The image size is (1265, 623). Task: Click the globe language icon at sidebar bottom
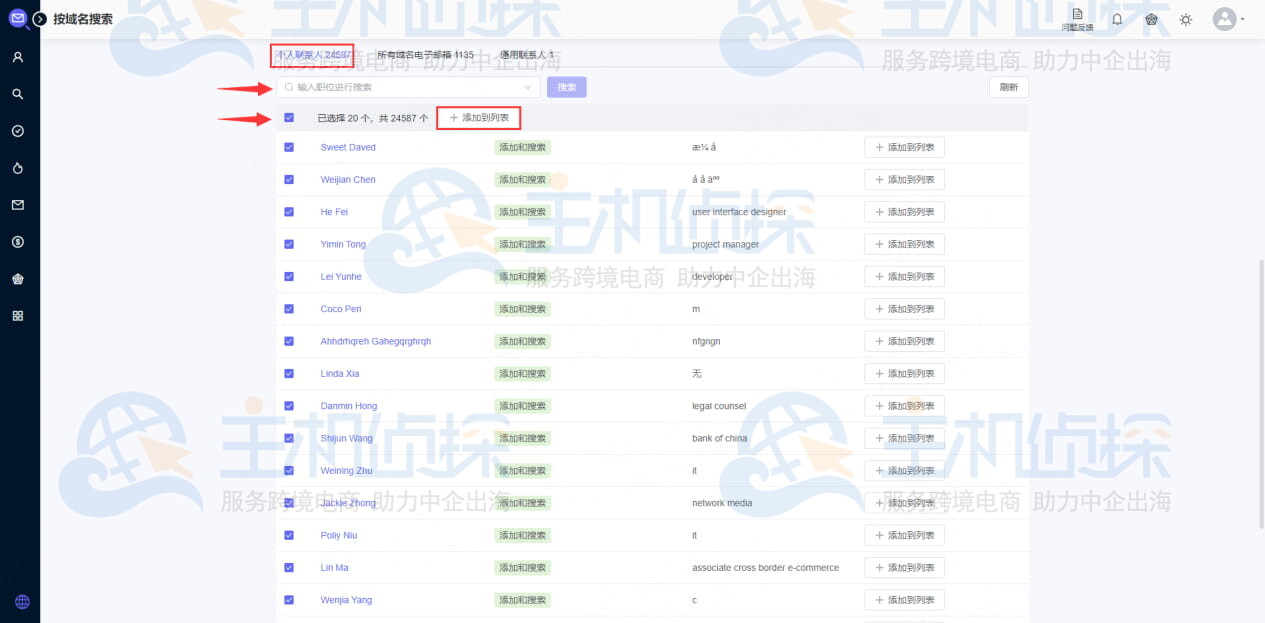(x=22, y=602)
